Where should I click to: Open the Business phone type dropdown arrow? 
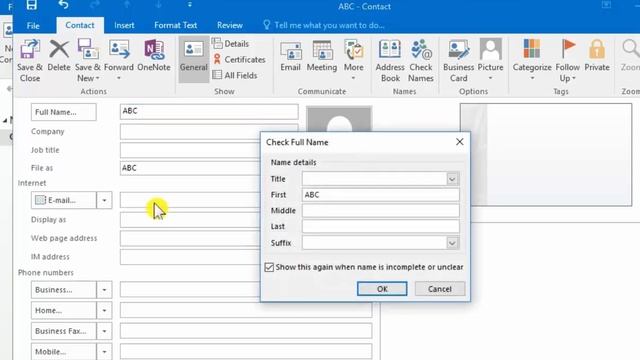pos(104,290)
